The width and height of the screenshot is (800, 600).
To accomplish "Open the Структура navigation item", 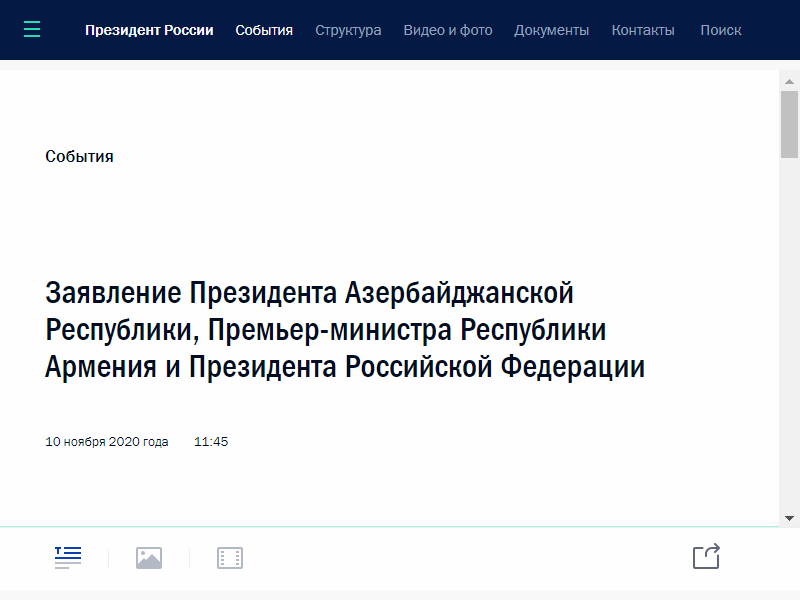I will 348,30.
